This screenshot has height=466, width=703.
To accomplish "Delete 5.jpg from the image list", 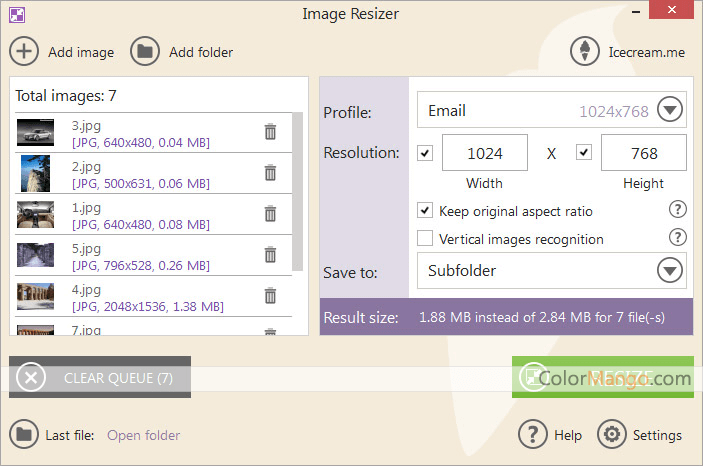I will [x=270, y=255].
